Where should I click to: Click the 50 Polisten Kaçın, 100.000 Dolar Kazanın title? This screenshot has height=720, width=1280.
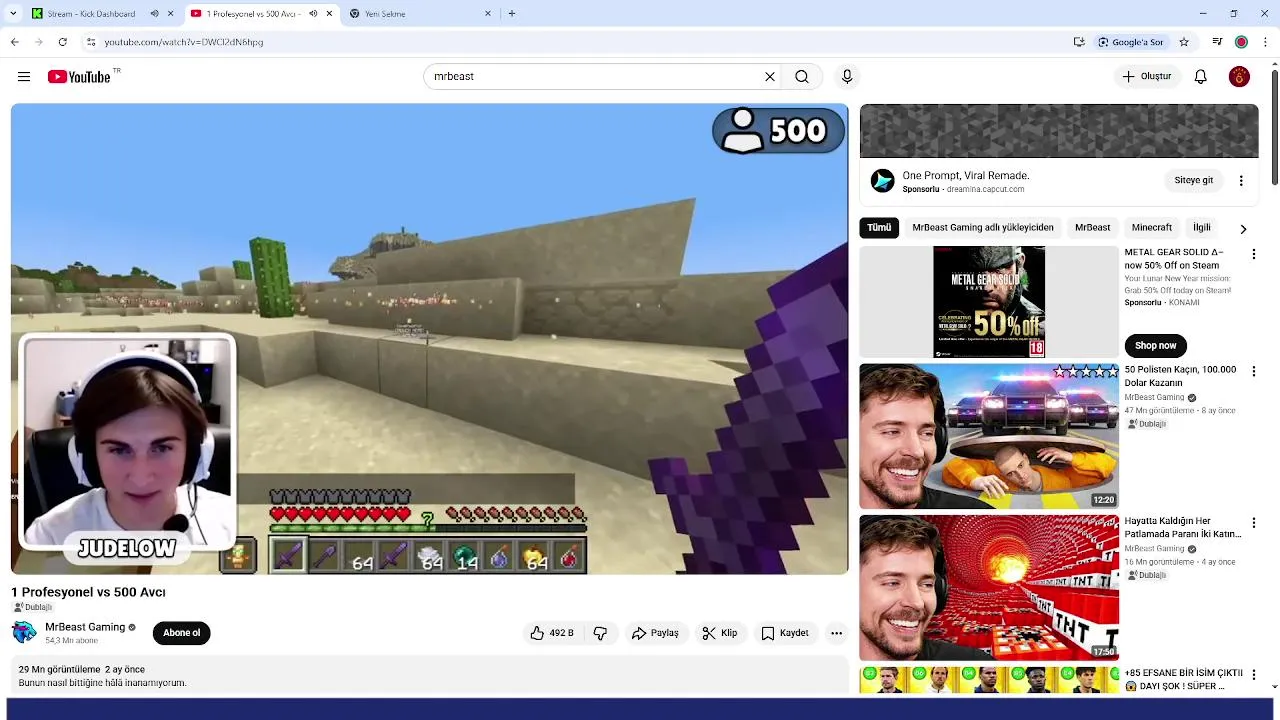pyautogui.click(x=1180, y=376)
